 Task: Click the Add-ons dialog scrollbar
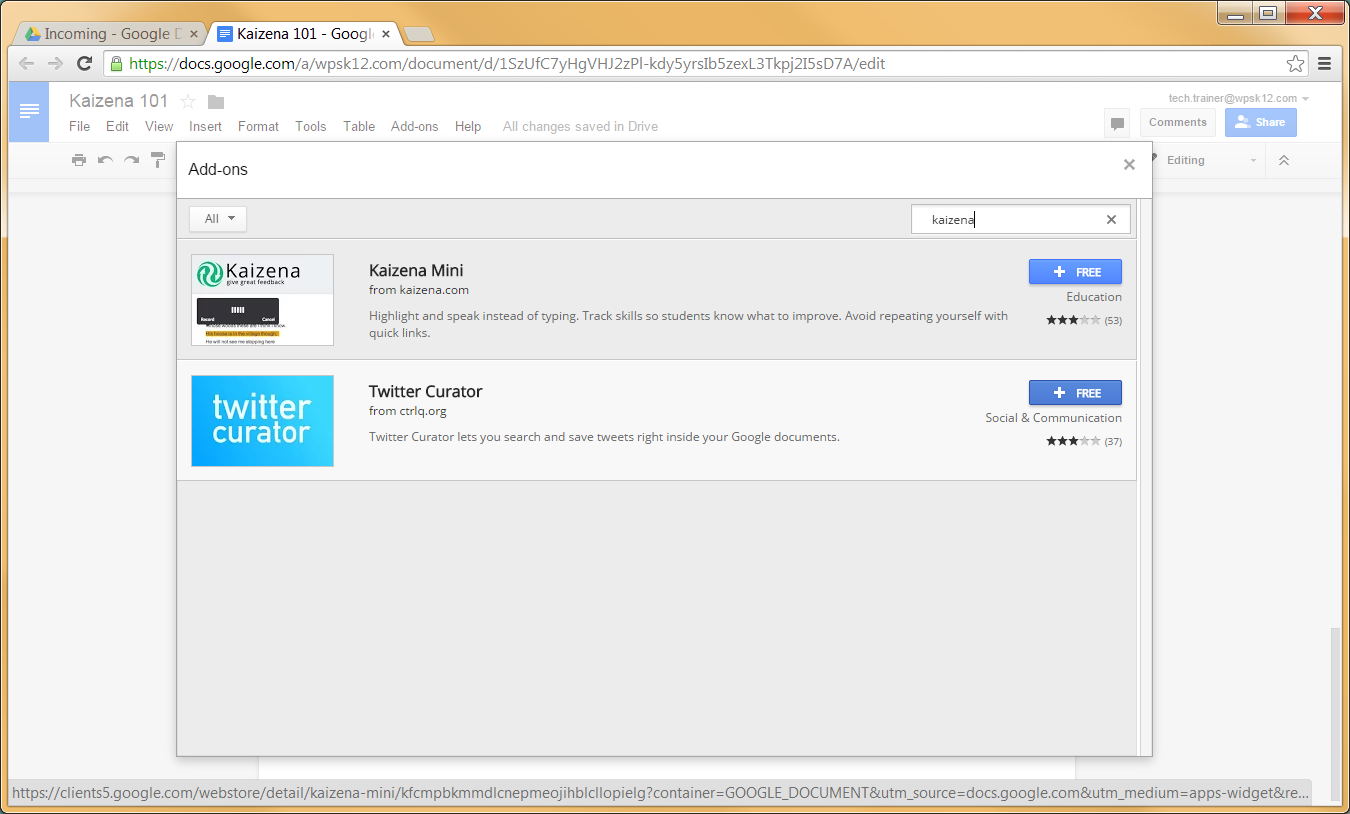point(1144,476)
